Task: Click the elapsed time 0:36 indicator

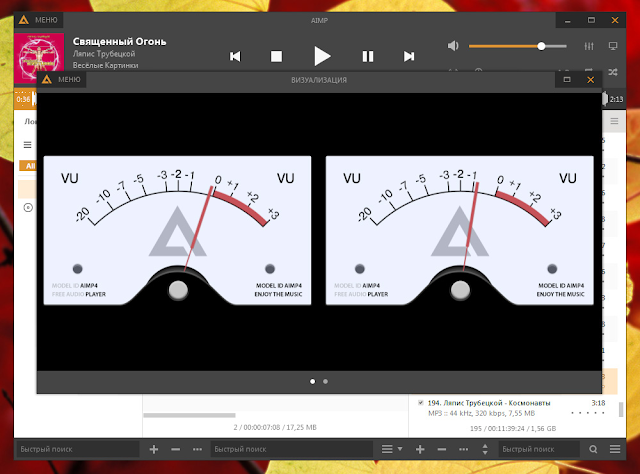Action: click(x=23, y=99)
